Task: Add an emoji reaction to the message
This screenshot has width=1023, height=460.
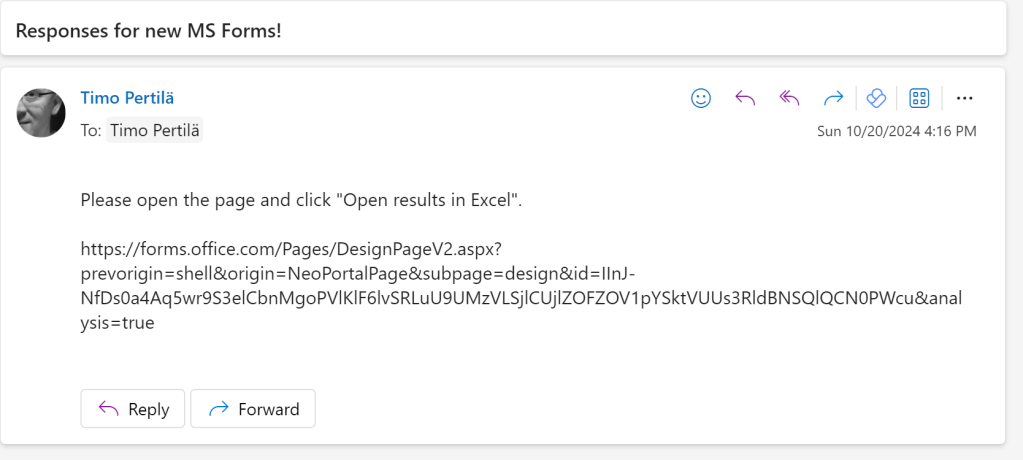Action: click(x=701, y=98)
